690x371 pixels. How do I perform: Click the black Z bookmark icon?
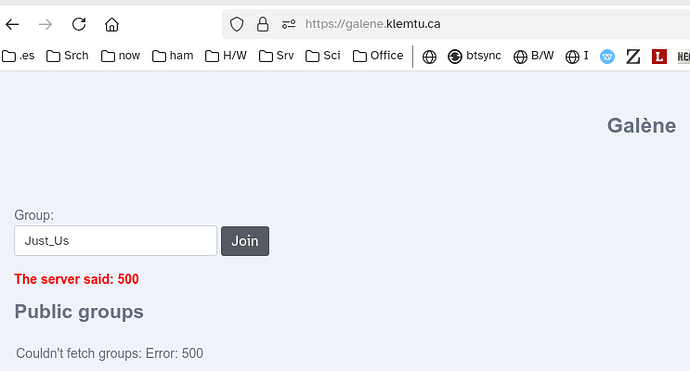tap(633, 56)
